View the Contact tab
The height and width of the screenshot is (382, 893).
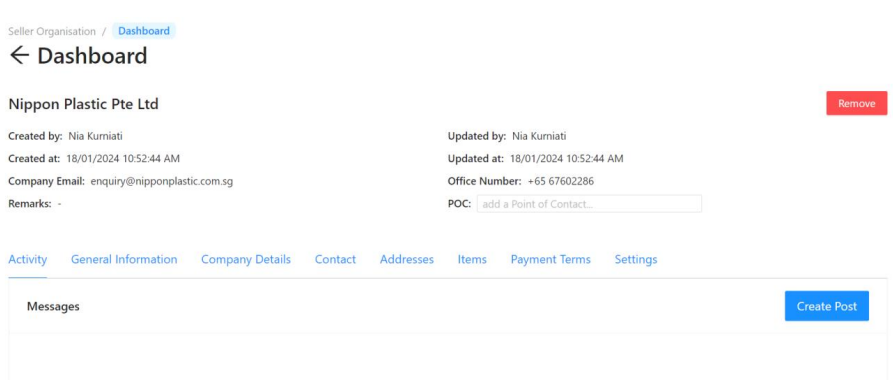click(335, 260)
